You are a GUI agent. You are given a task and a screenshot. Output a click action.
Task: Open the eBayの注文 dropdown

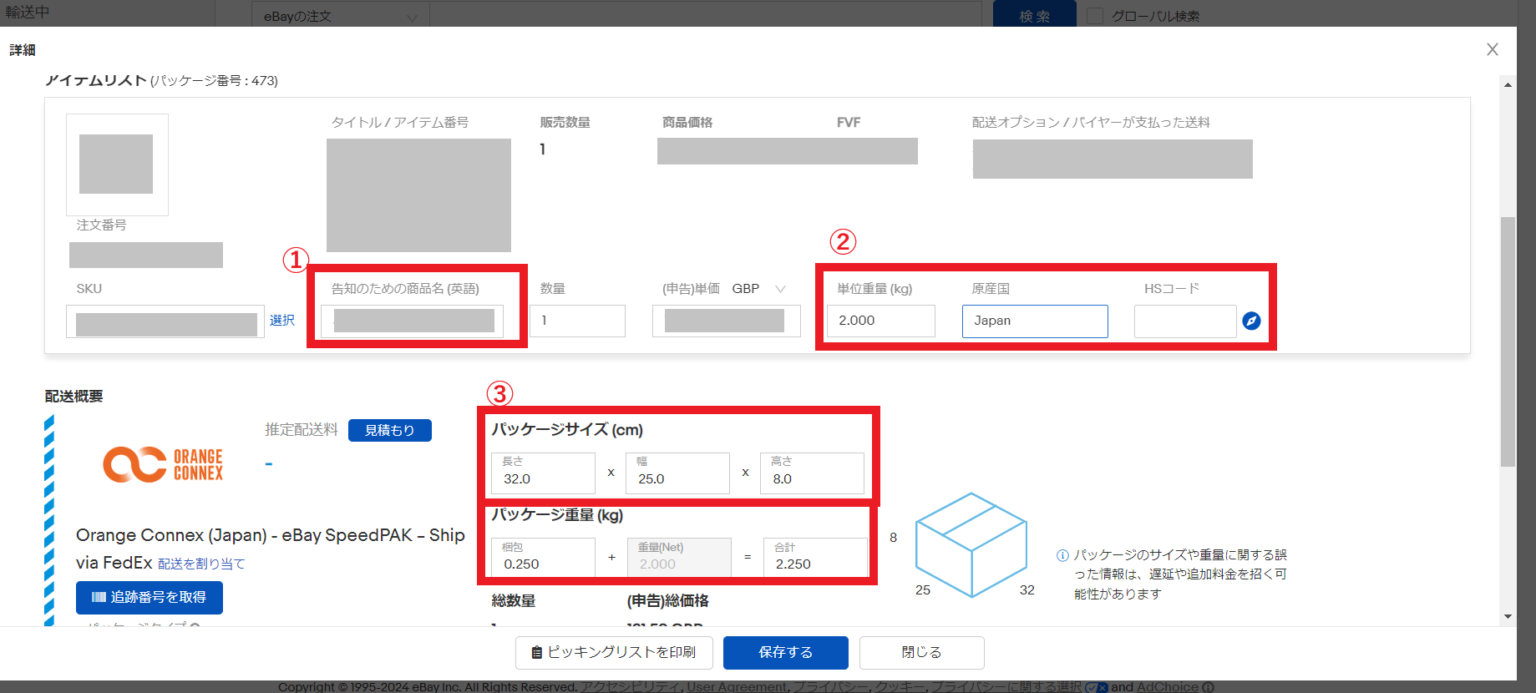pos(340,15)
